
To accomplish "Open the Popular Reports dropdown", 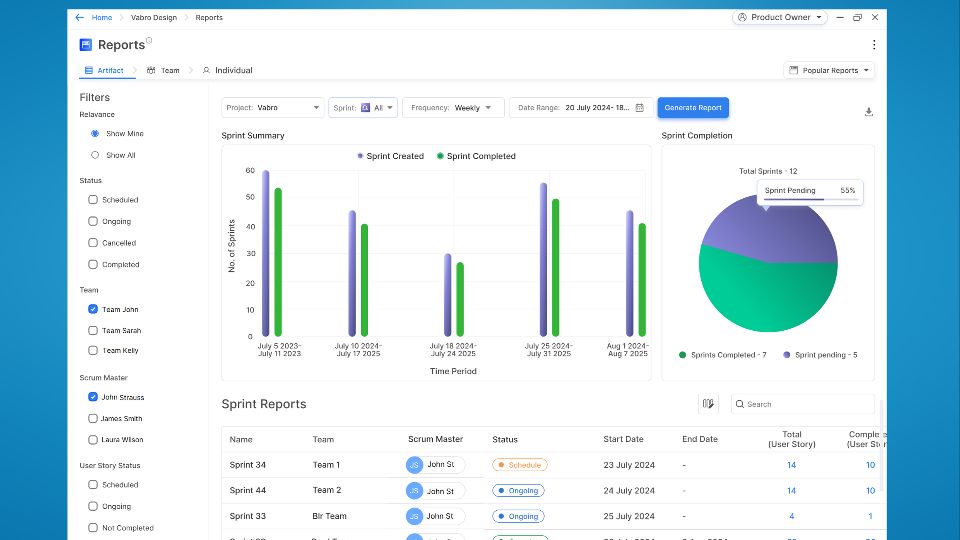I will tap(829, 70).
